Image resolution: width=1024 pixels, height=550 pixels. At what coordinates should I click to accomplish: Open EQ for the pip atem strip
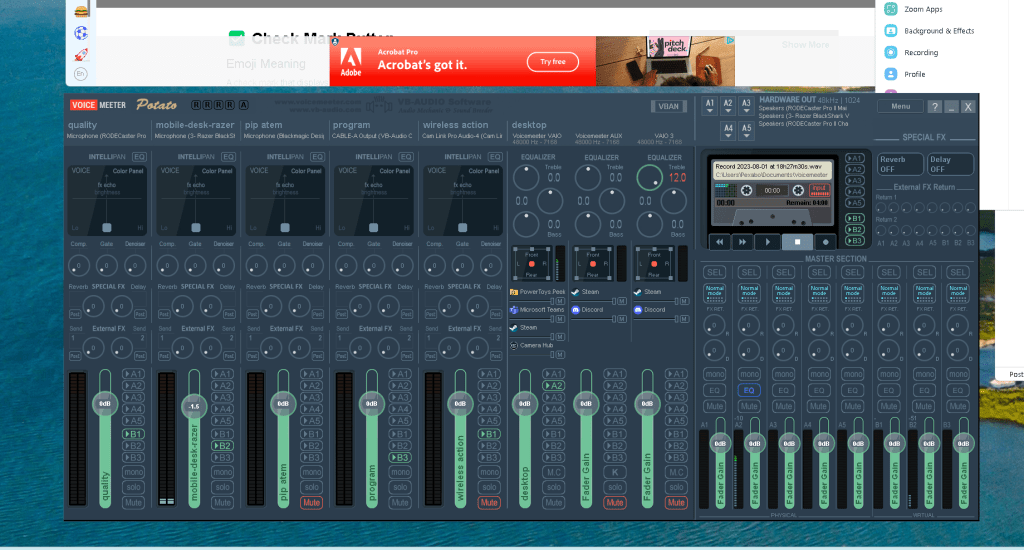pyautogui.click(x=317, y=157)
